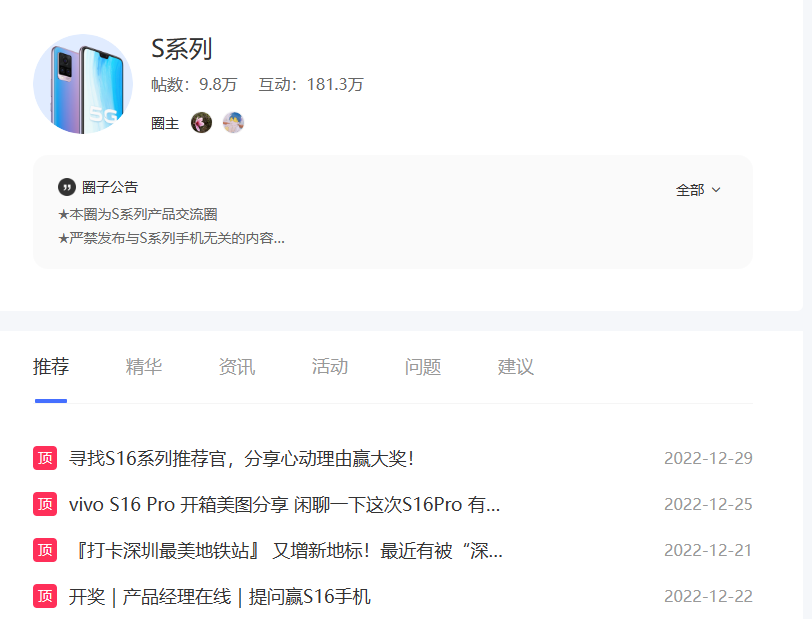Open post 寻找S16系列推荐官，分享心动理由赢大奖
Viewport: 812px width, 619px height.
click(241, 458)
